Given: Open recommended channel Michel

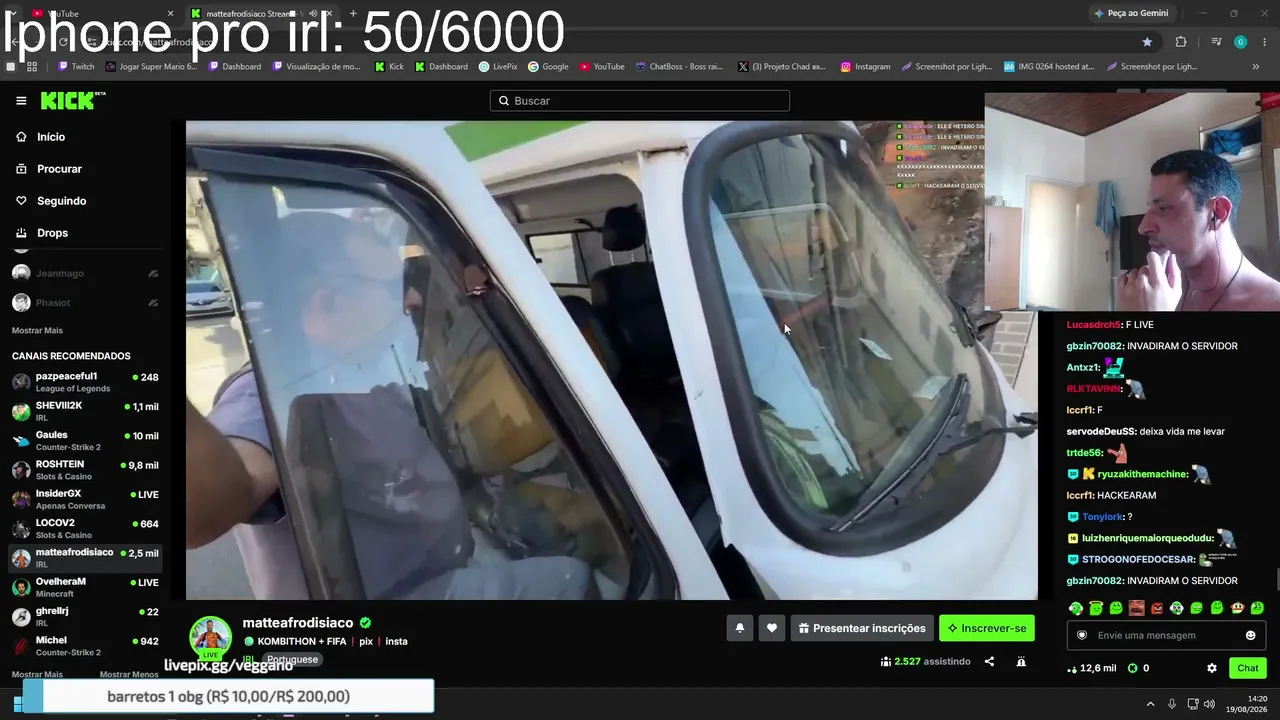Looking at the screenshot, I should pos(84,645).
